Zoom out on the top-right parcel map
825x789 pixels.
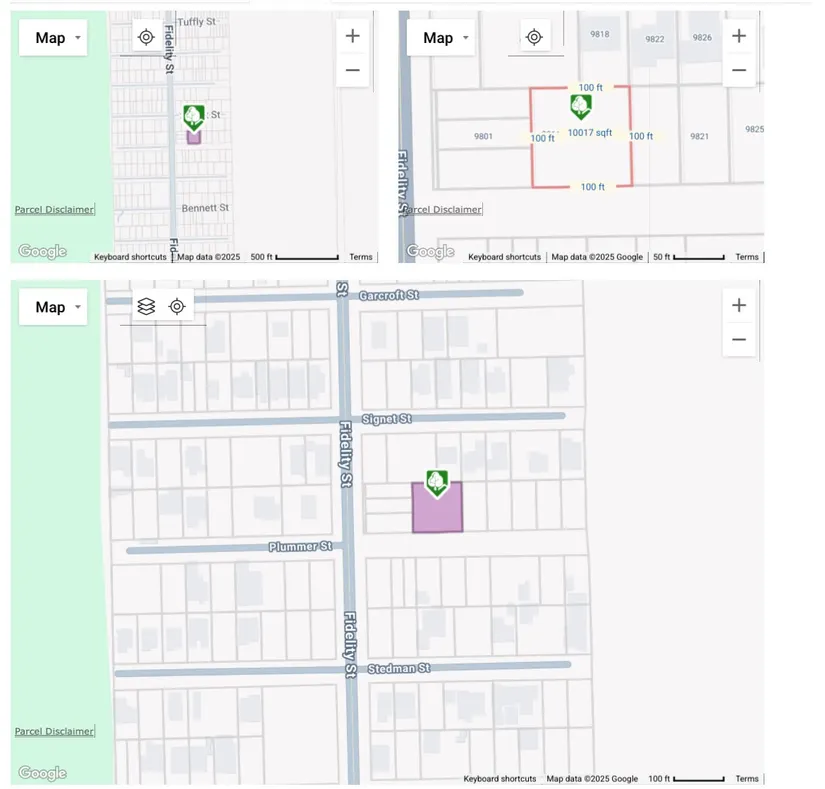[739, 70]
